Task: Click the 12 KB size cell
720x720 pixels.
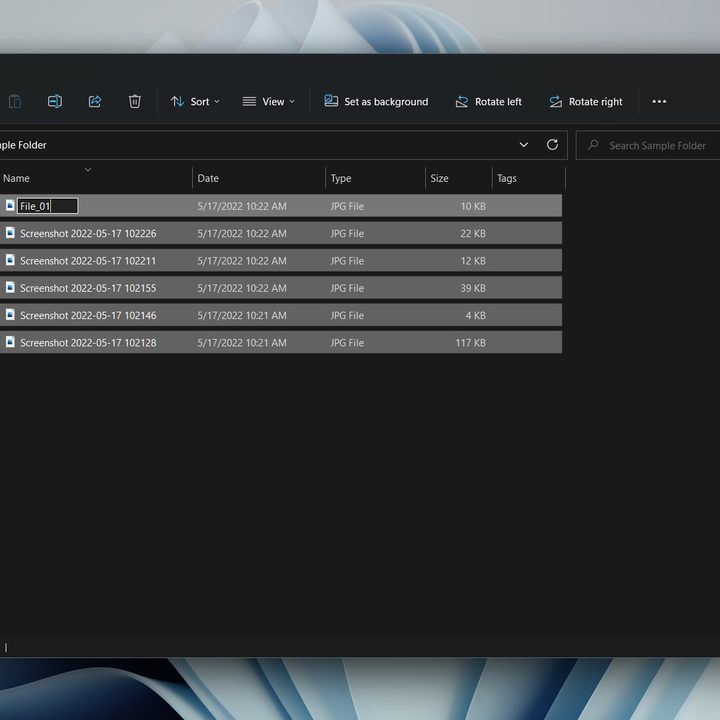Action: pos(473,261)
